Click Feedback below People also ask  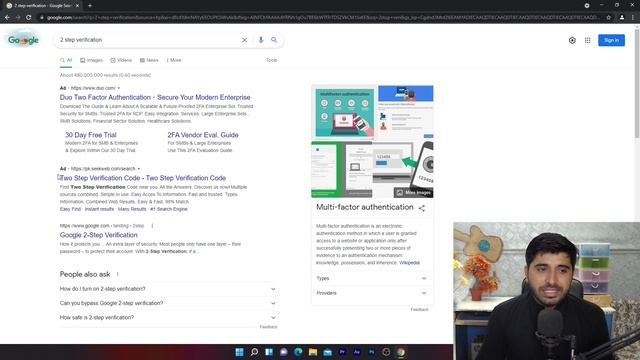[268, 327]
